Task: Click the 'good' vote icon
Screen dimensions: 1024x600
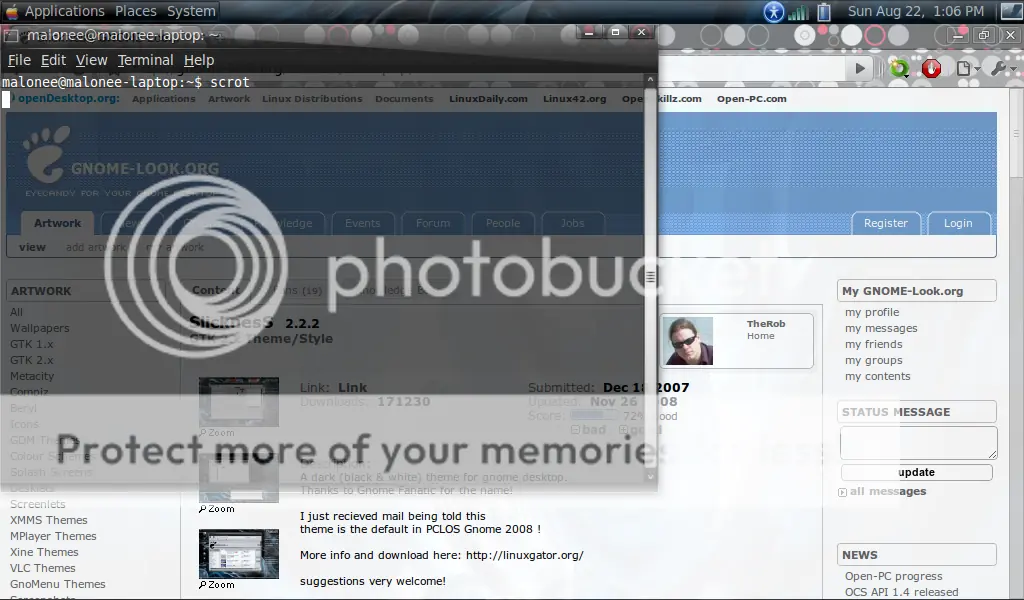Action: pyautogui.click(x=624, y=430)
